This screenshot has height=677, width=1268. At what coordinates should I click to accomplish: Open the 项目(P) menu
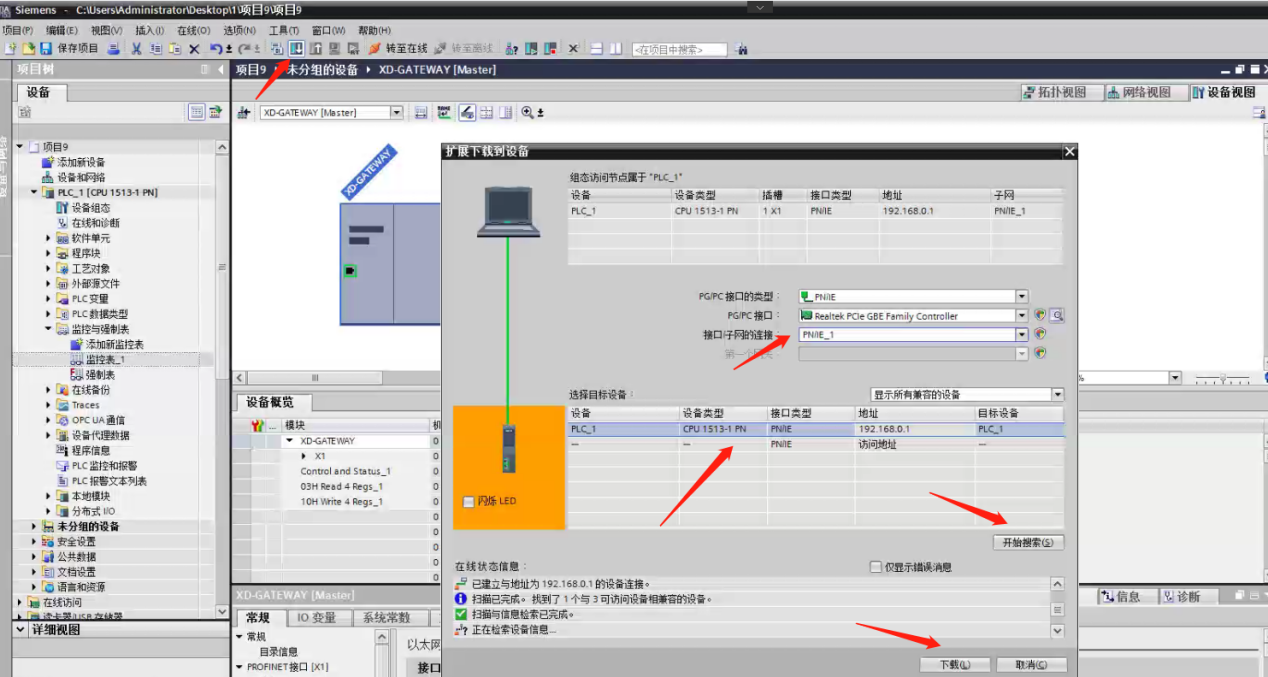pos(18,30)
